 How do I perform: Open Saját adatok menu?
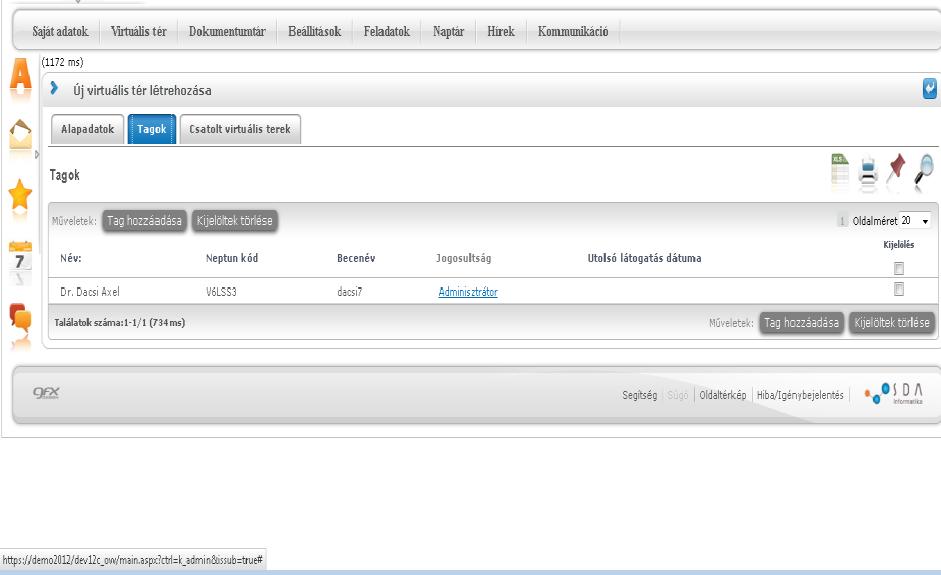click(60, 31)
